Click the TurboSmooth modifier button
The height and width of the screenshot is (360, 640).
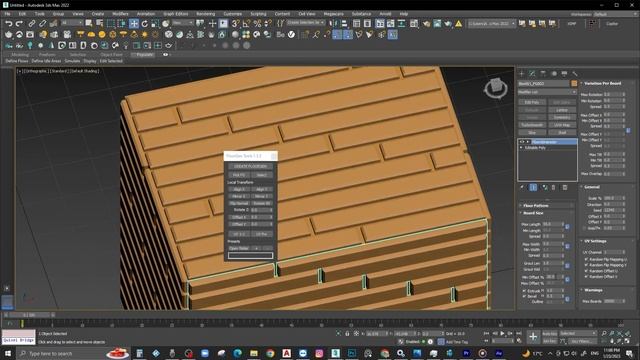click(532, 125)
